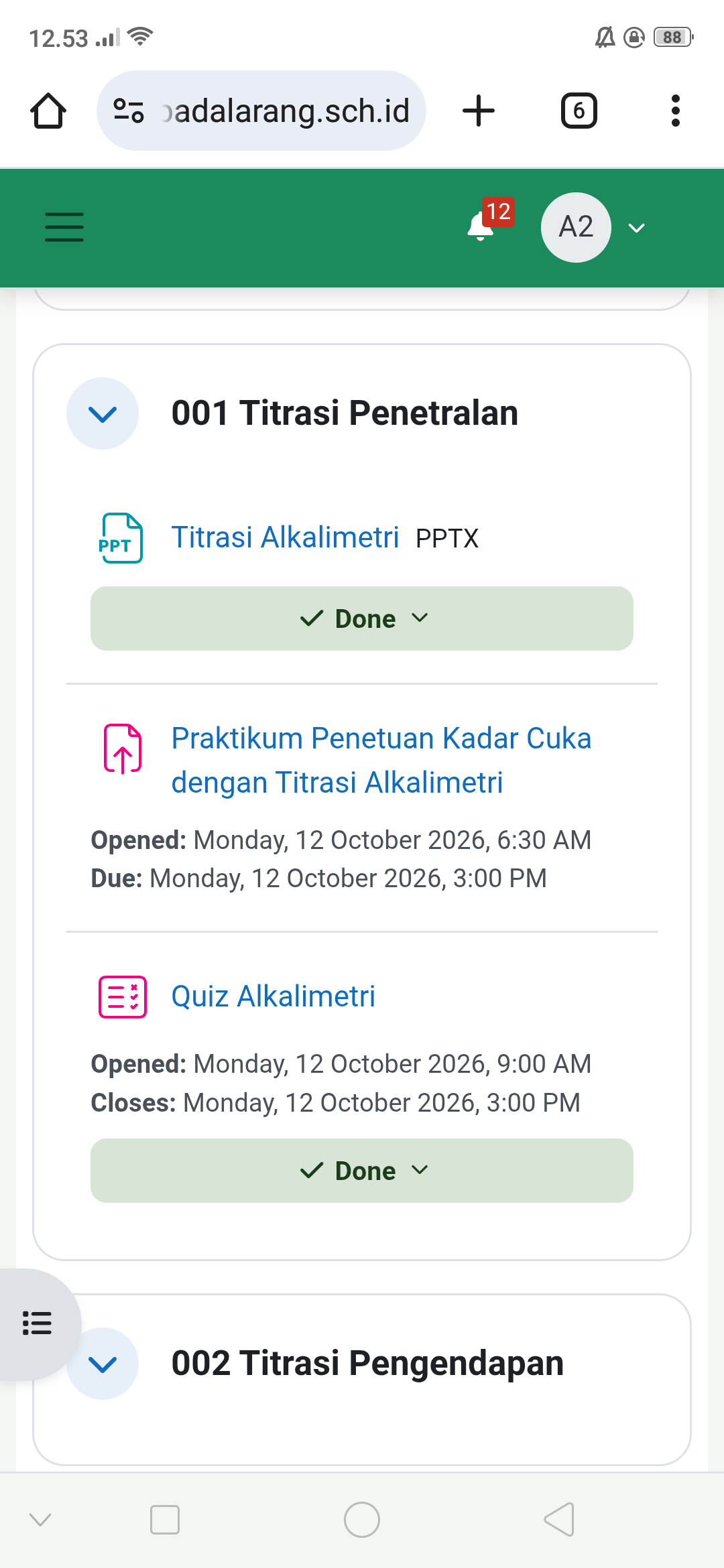724x1568 pixels.
Task: Toggle Done status for Titrasi Alkalimetri
Action: 362,618
